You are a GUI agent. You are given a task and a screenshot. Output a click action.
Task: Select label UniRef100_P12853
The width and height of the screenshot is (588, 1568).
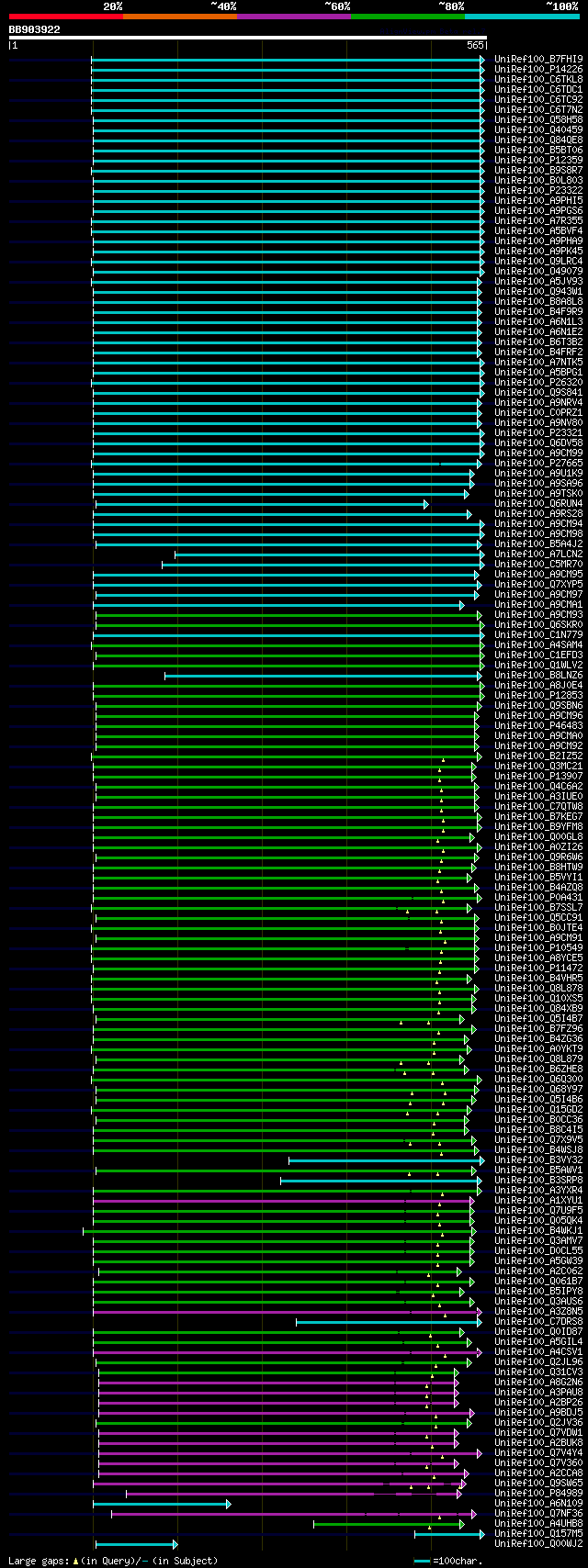538,695
